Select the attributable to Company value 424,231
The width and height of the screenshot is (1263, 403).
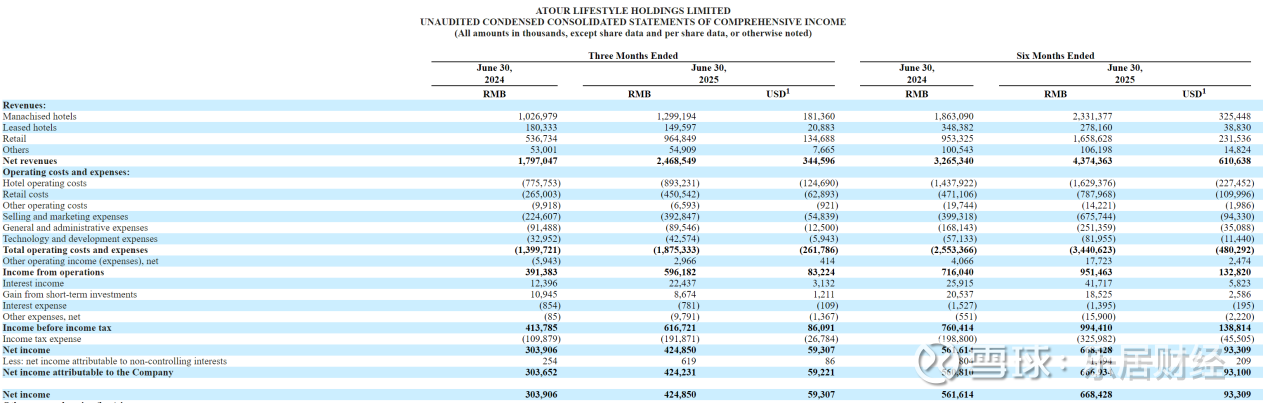coord(680,372)
